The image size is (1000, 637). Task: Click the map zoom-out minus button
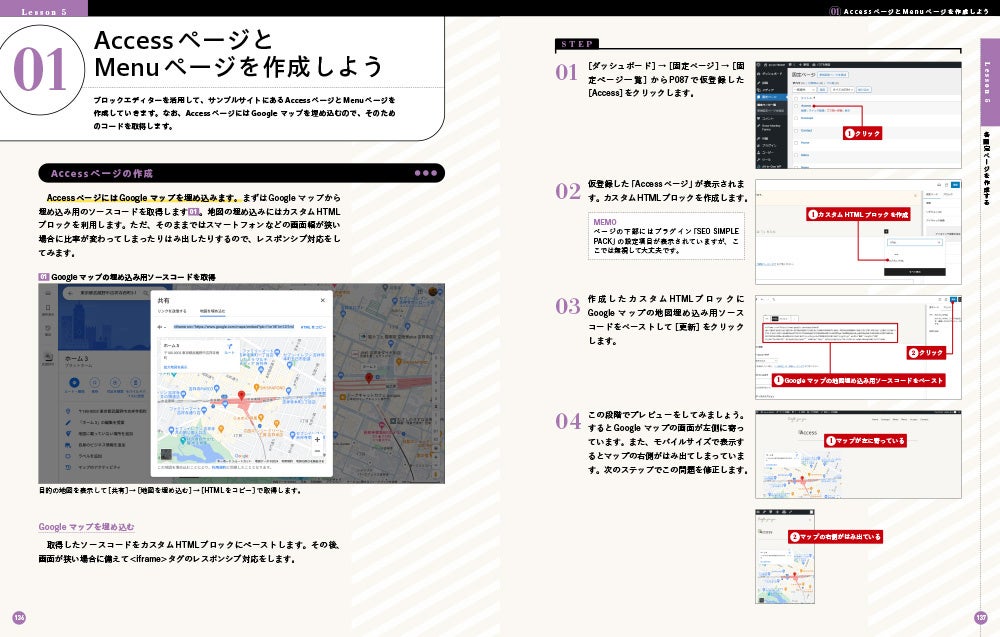point(318,451)
